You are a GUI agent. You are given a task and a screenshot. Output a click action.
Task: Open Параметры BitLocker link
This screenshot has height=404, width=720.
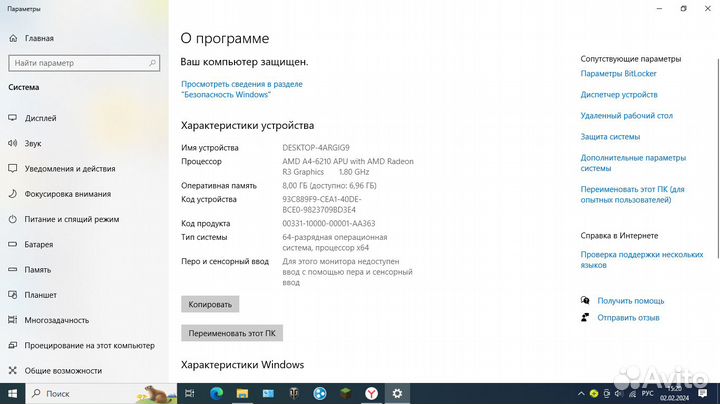(x=618, y=73)
